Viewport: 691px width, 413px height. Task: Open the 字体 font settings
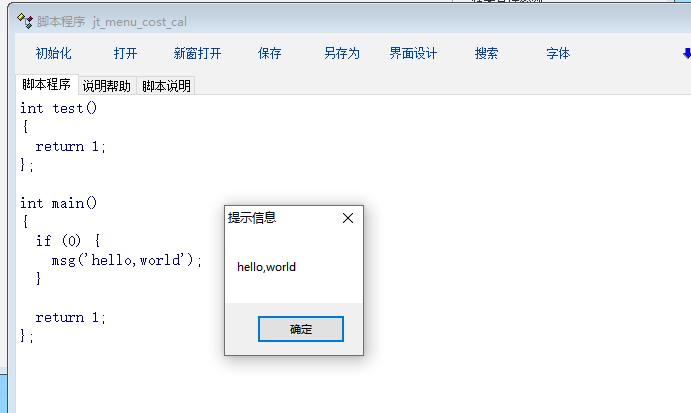558,54
